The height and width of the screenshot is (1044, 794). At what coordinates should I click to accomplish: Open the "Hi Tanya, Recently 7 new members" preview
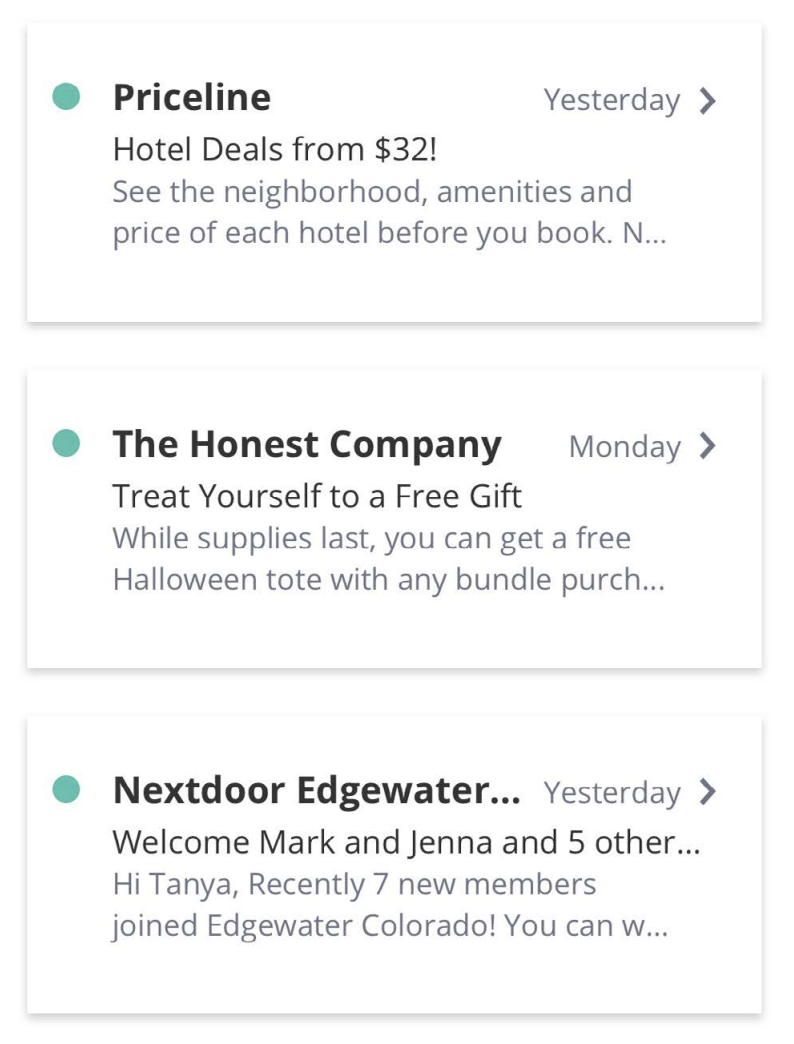(354, 884)
